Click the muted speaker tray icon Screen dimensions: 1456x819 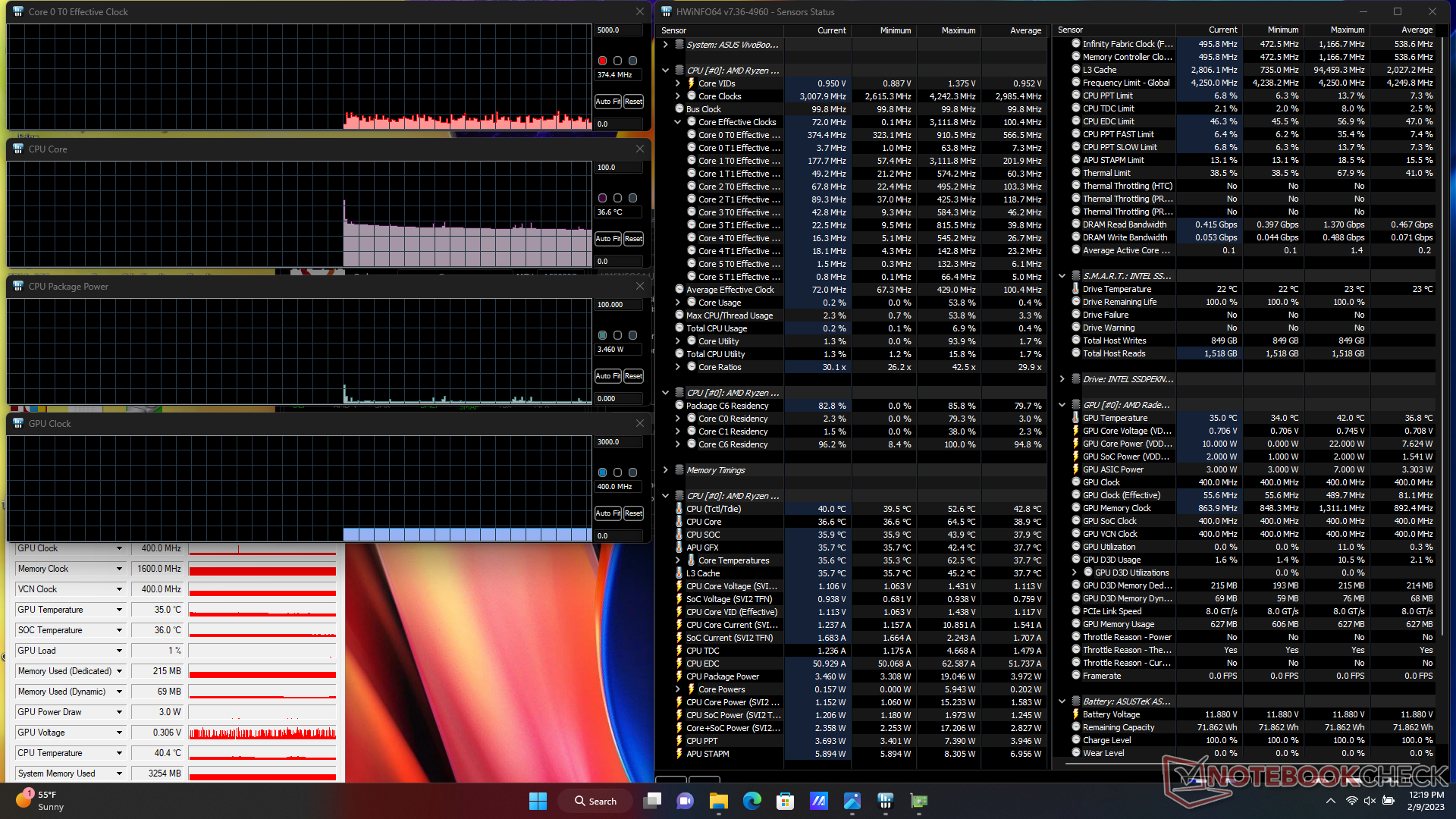[1370, 801]
